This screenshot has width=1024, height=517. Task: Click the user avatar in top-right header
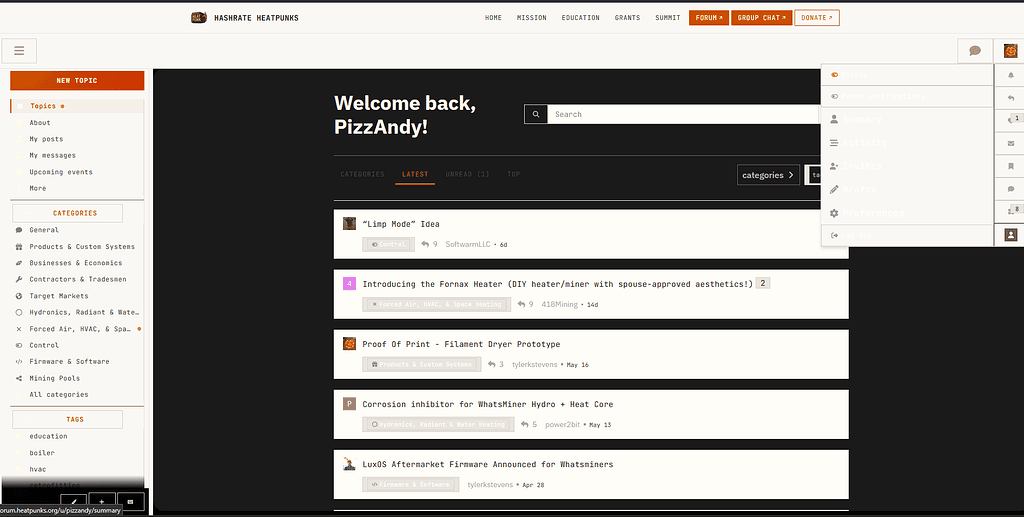1010,51
